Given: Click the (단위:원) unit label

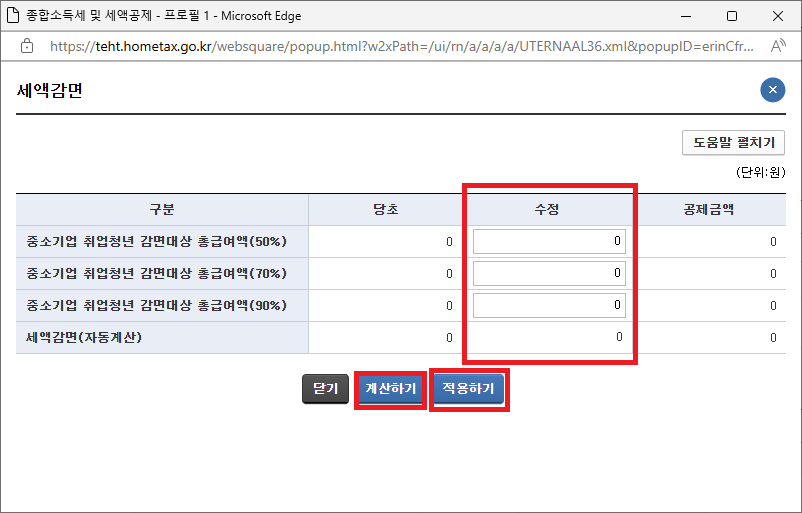Looking at the screenshot, I should [761, 172].
